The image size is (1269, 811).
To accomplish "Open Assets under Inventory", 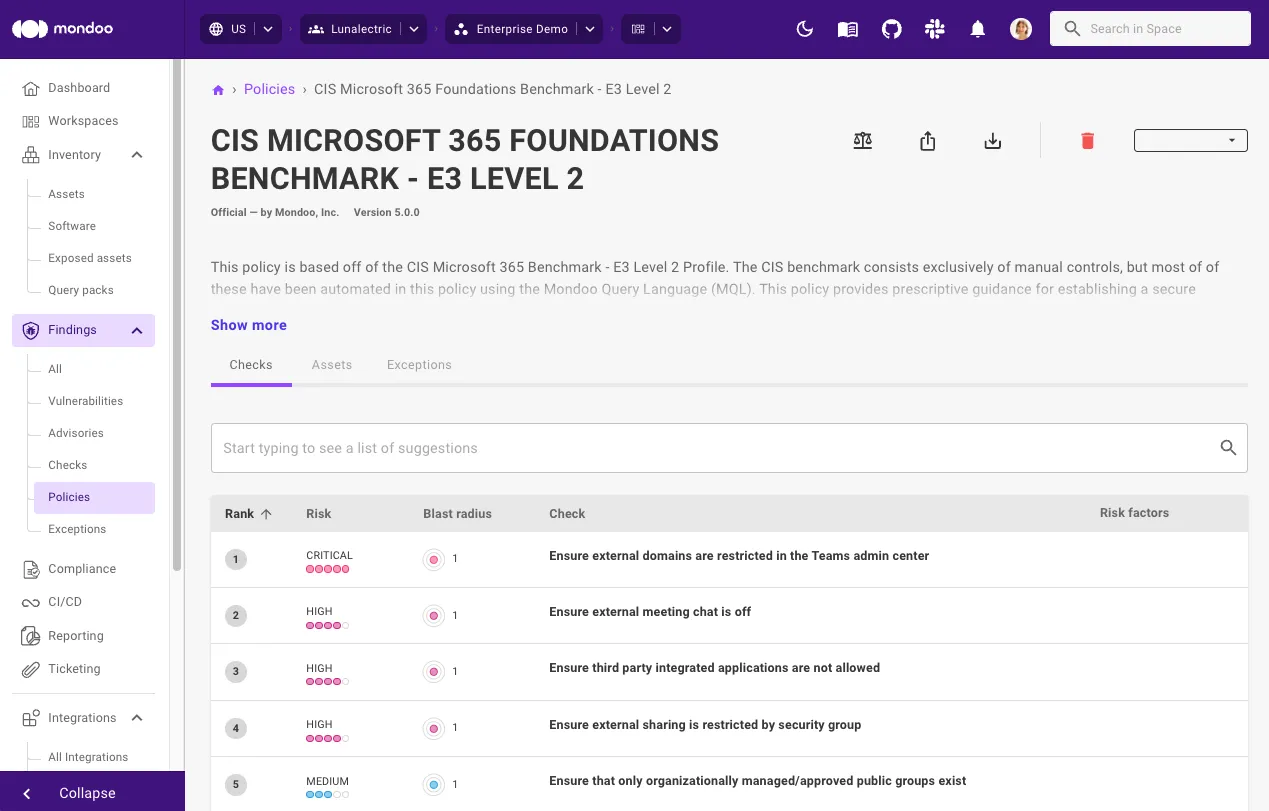I will [x=67, y=194].
